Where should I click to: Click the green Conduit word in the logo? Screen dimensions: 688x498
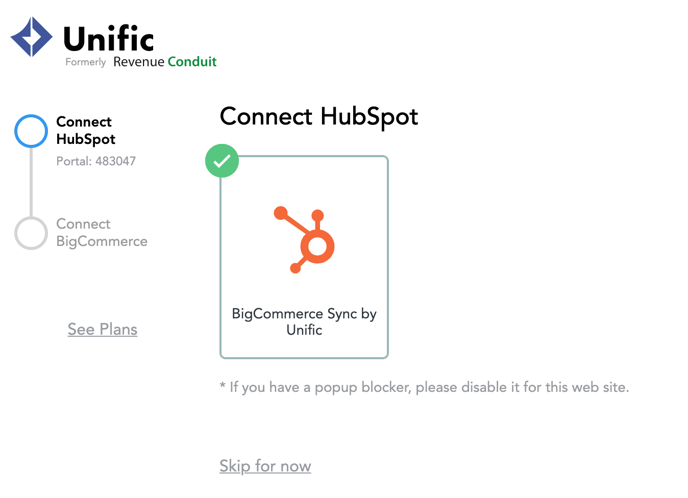click(x=192, y=61)
